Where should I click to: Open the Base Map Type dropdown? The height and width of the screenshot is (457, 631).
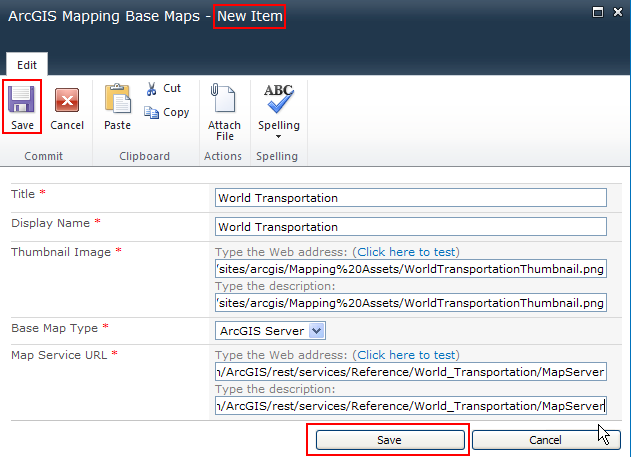coord(316,331)
